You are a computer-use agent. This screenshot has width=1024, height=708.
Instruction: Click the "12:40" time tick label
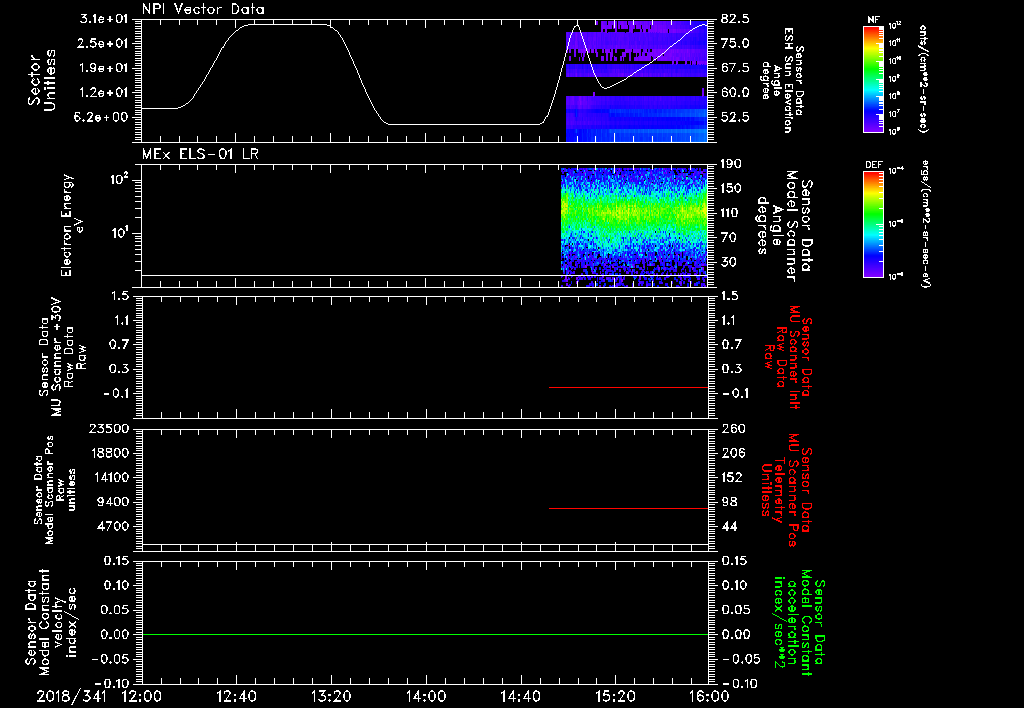point(236,696)
